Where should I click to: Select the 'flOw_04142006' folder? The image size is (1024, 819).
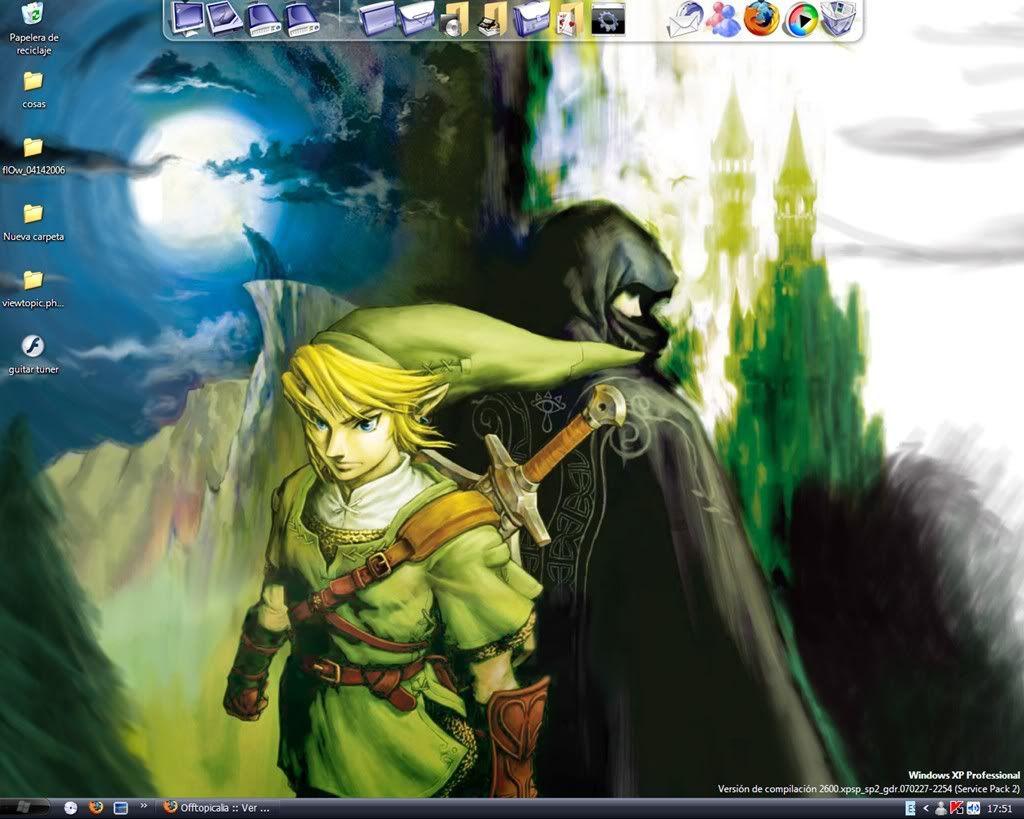pos(33,148)
